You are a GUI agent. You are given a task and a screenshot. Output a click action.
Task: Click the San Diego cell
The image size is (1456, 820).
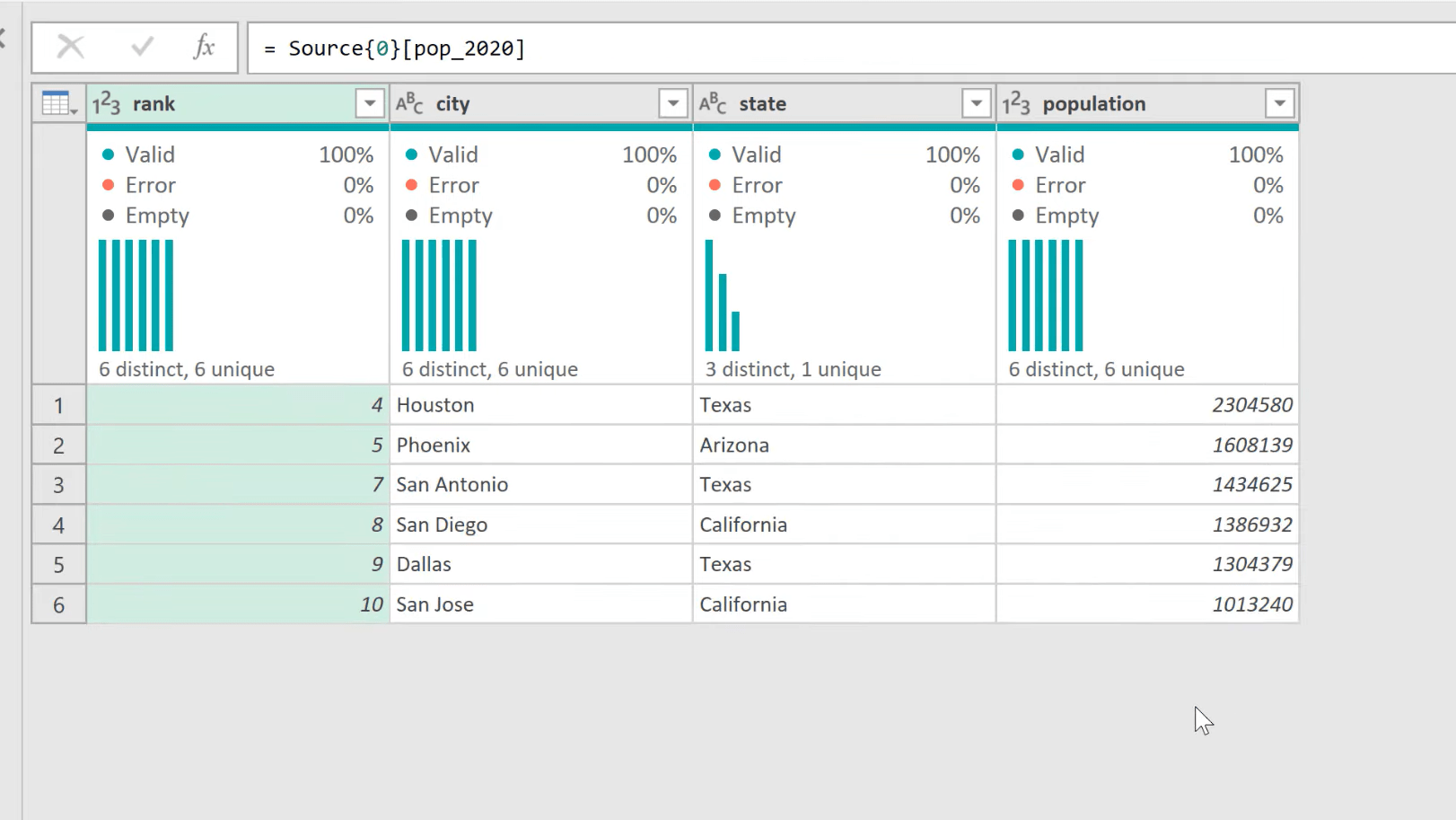(x=541, y=525)
